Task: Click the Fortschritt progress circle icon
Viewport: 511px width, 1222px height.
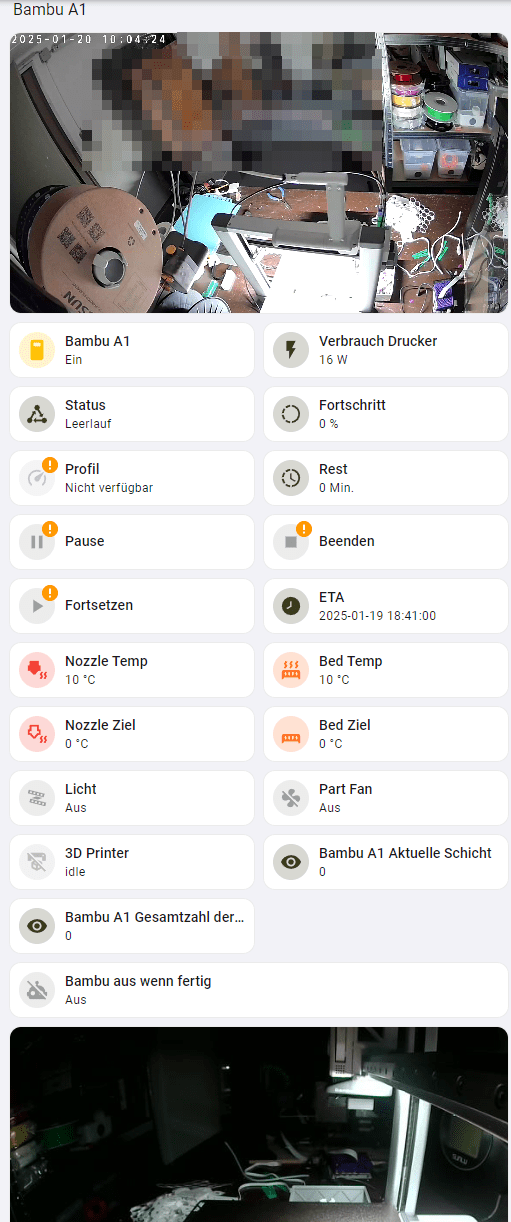Action: pos(291,414)
